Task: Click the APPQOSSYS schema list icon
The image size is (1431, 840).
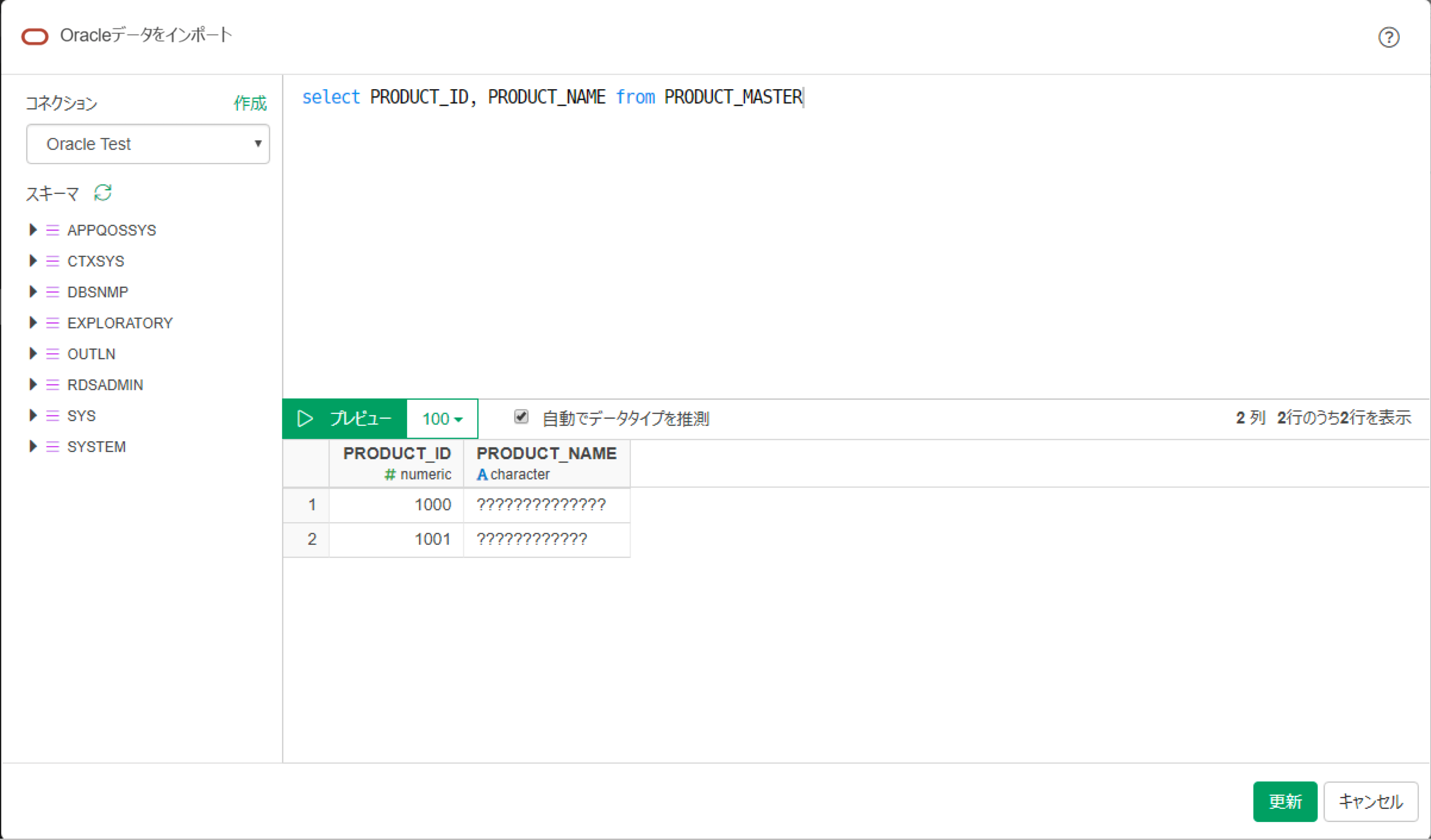Action: tap(53, 231)
